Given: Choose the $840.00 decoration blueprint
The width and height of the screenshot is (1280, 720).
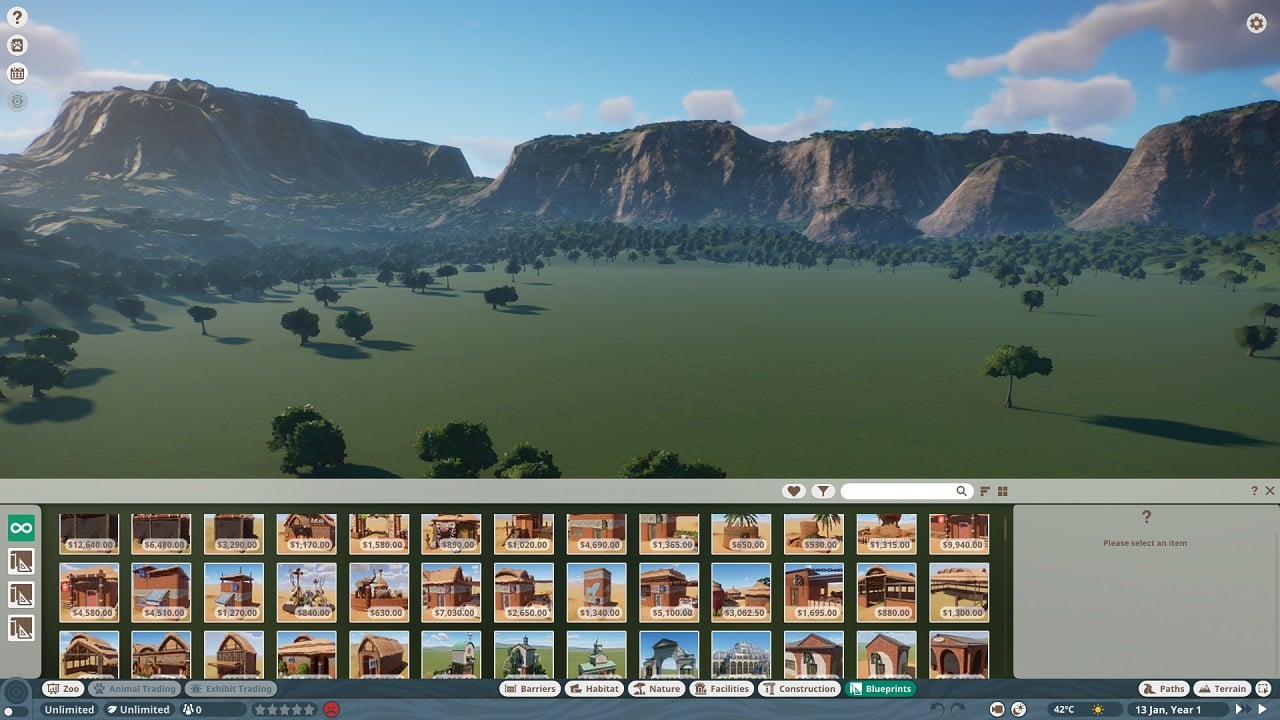Looking at the screenshot, I should point(306,592).
